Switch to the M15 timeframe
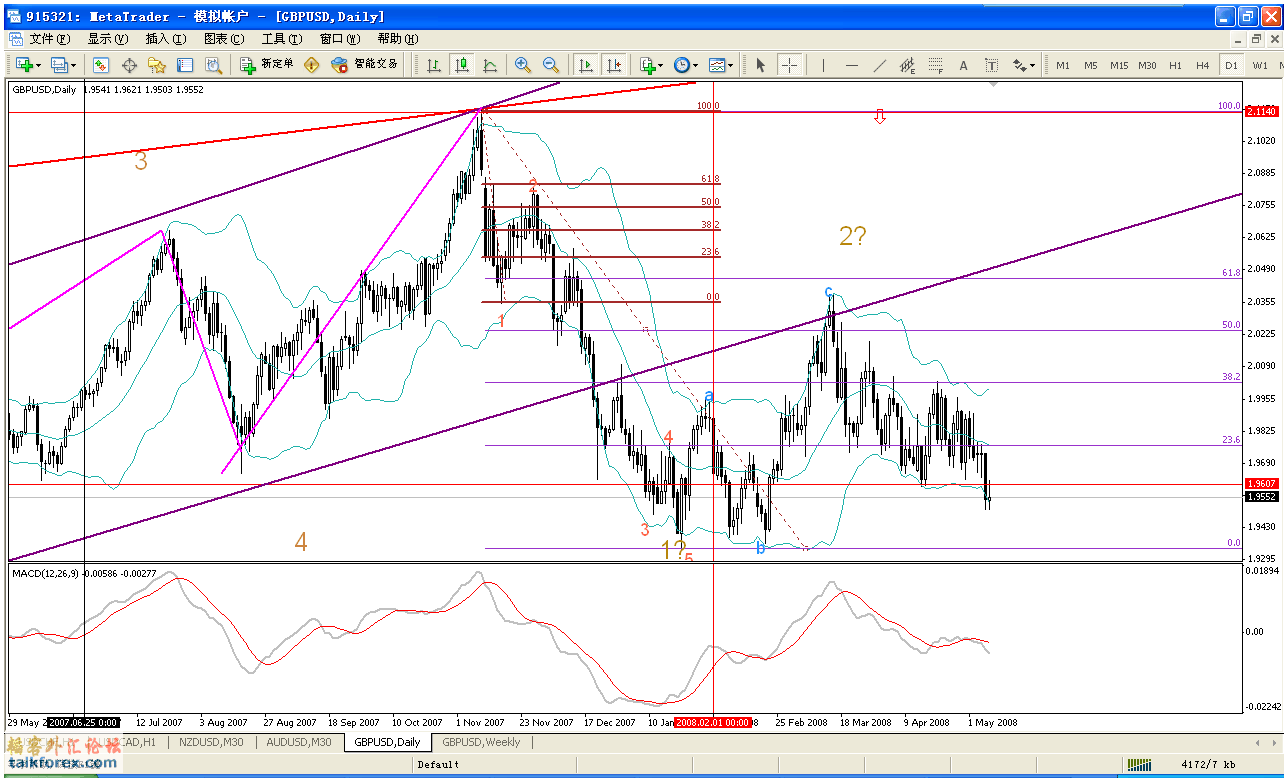 click(1118, 65)
